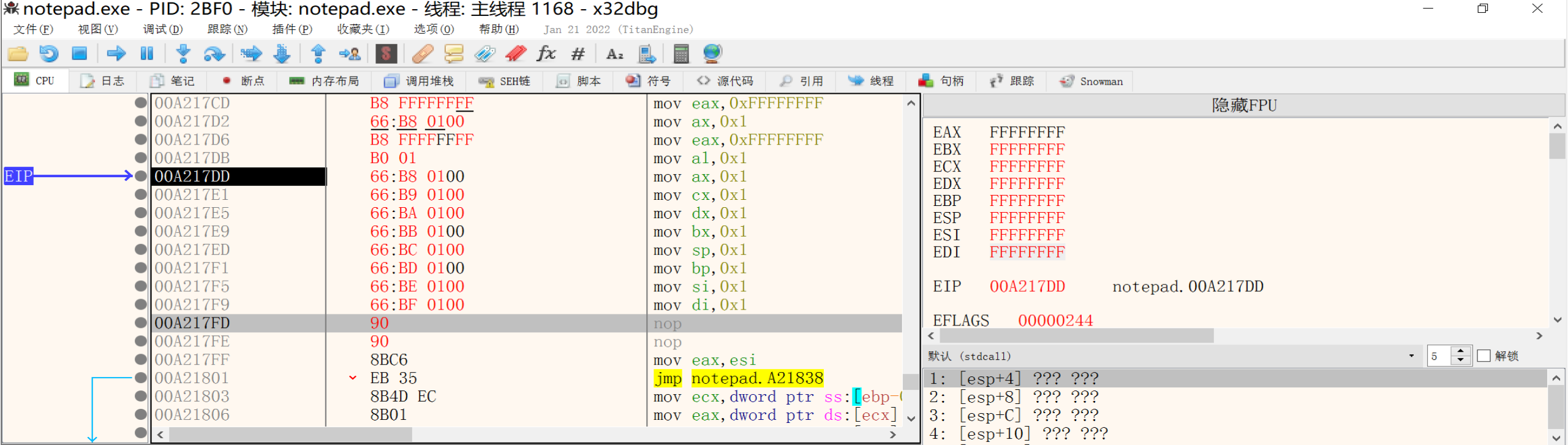Open the comments icon

[x=454, y=54]
